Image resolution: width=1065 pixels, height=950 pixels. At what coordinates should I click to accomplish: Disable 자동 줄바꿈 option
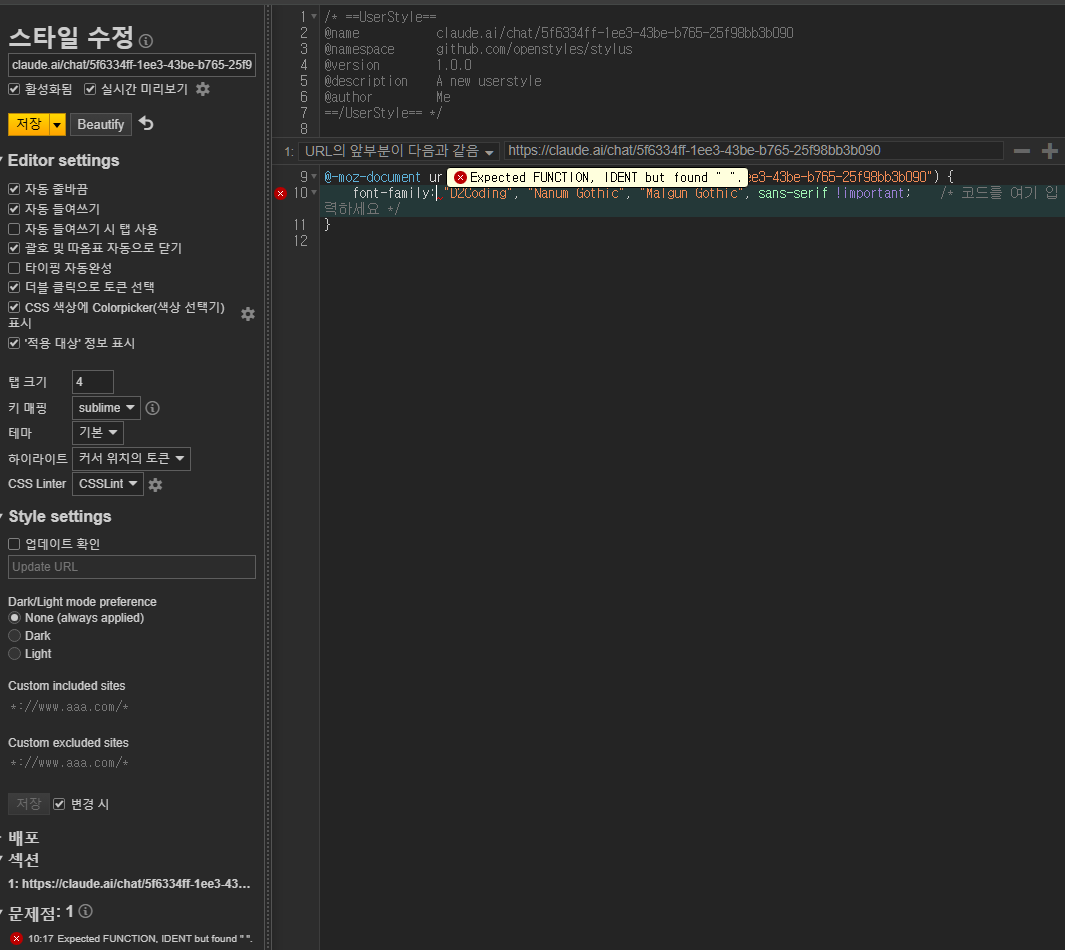point(14,189)
